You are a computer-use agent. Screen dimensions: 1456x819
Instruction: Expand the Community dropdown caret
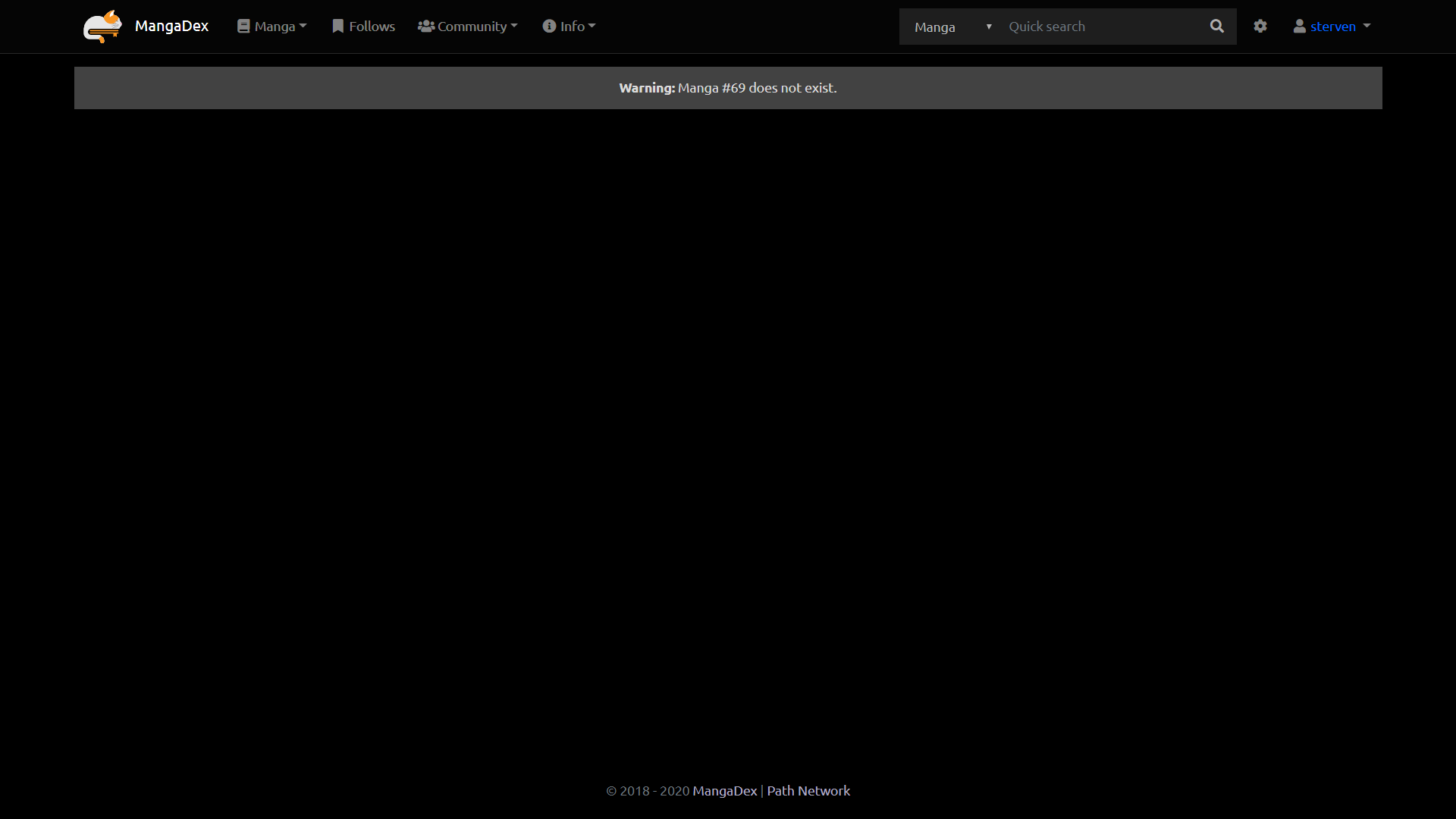[x=514, y=27]
